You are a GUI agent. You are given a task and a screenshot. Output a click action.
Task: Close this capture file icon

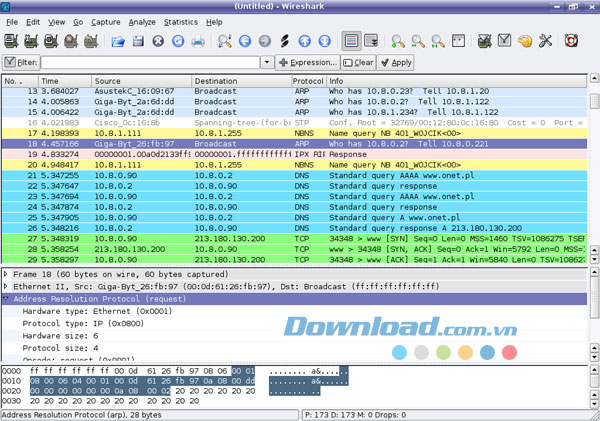[x=158, y=41]
